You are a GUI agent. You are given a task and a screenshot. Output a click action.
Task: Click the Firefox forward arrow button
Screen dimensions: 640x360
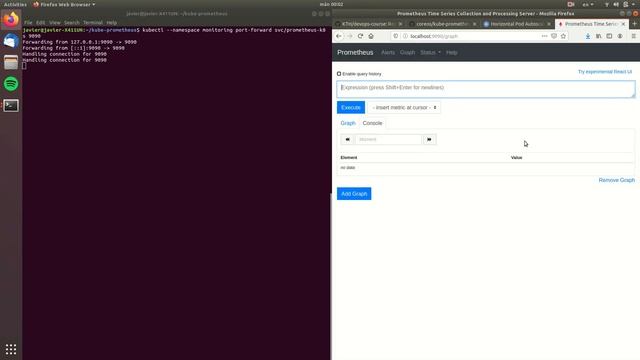(x=350, y=36)
